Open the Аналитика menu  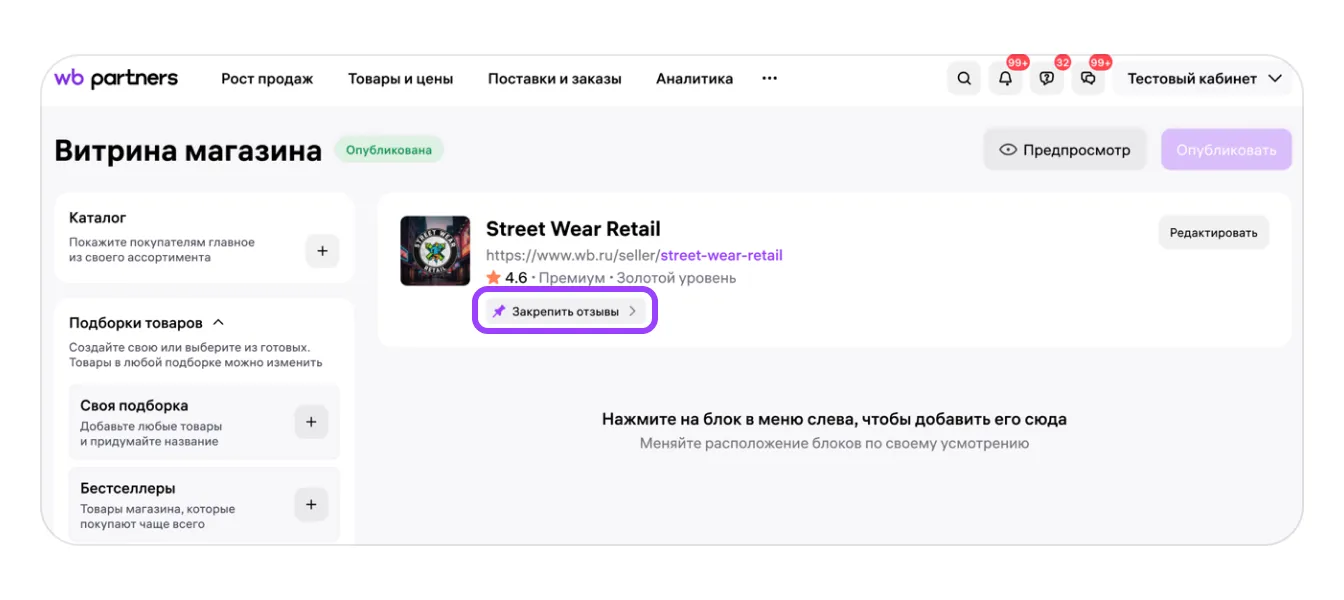click(x=694, y=79)
